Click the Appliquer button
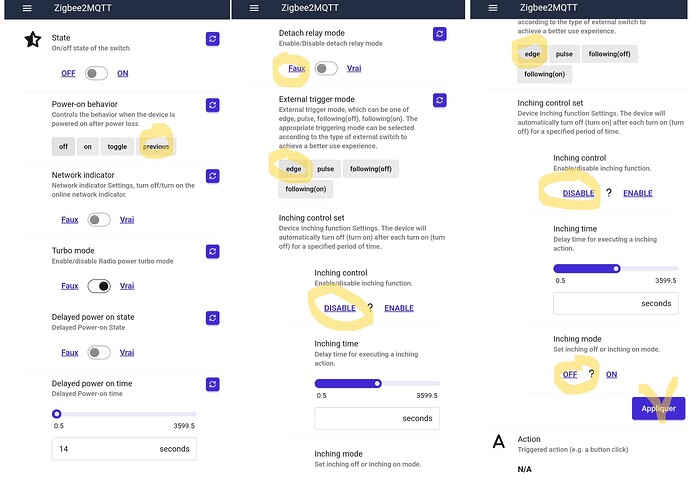Screen dimensions: 690x485 pyautogui.click(x=658, y=408)
